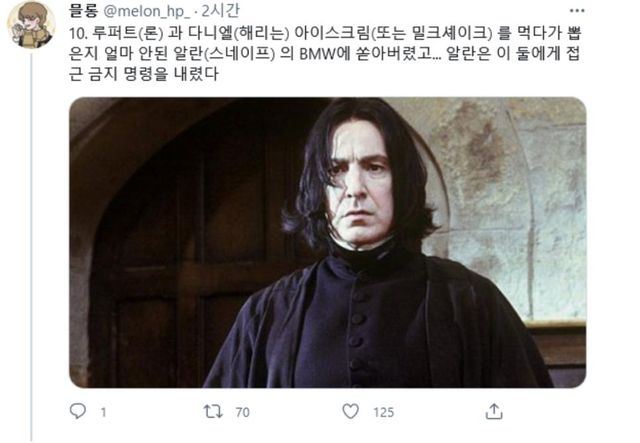Open the cartoon profile avatar
Screen dimensions: 640x443
[x=31, y=24]
